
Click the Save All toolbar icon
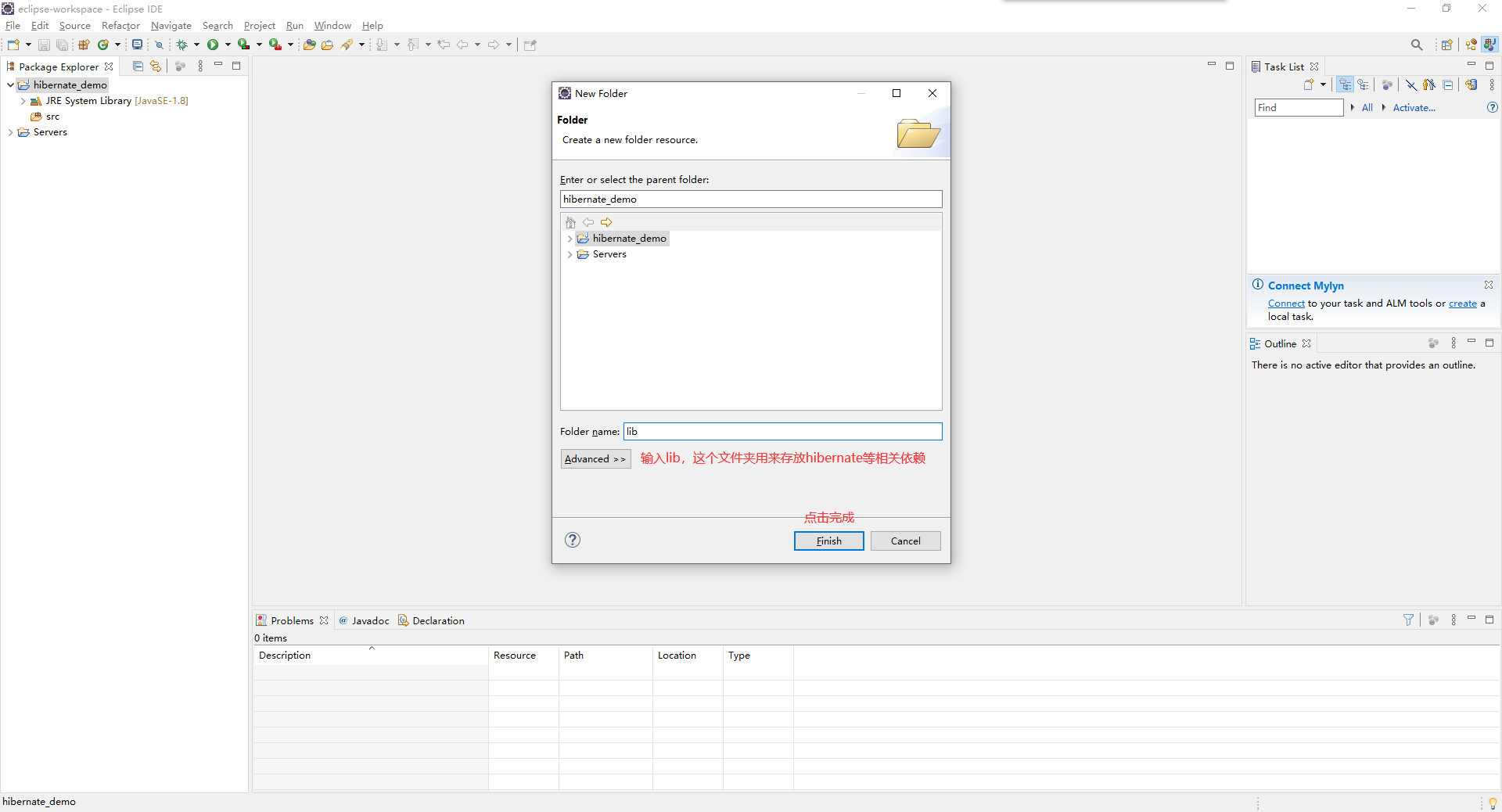click(62, 45)
